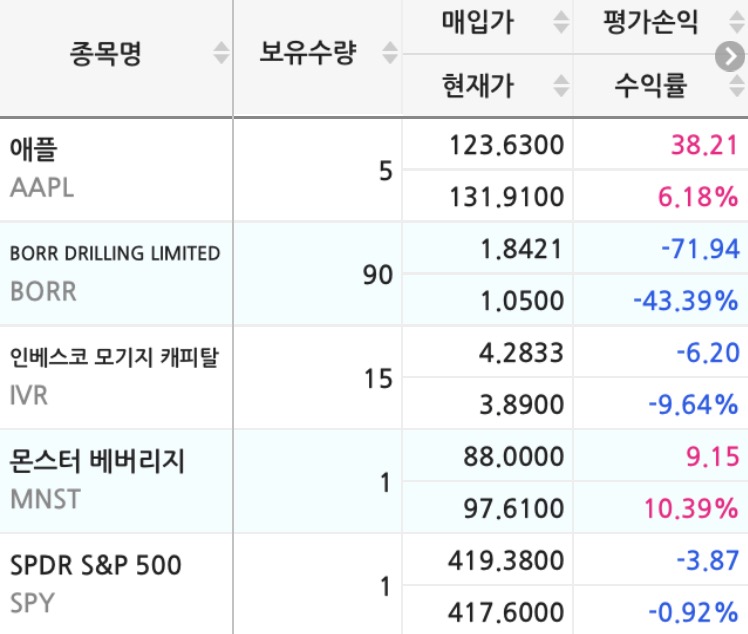Screen dimensions: 748x634
Task: Select 몬스터 베버리지 stock name
Action: (97, 461)
